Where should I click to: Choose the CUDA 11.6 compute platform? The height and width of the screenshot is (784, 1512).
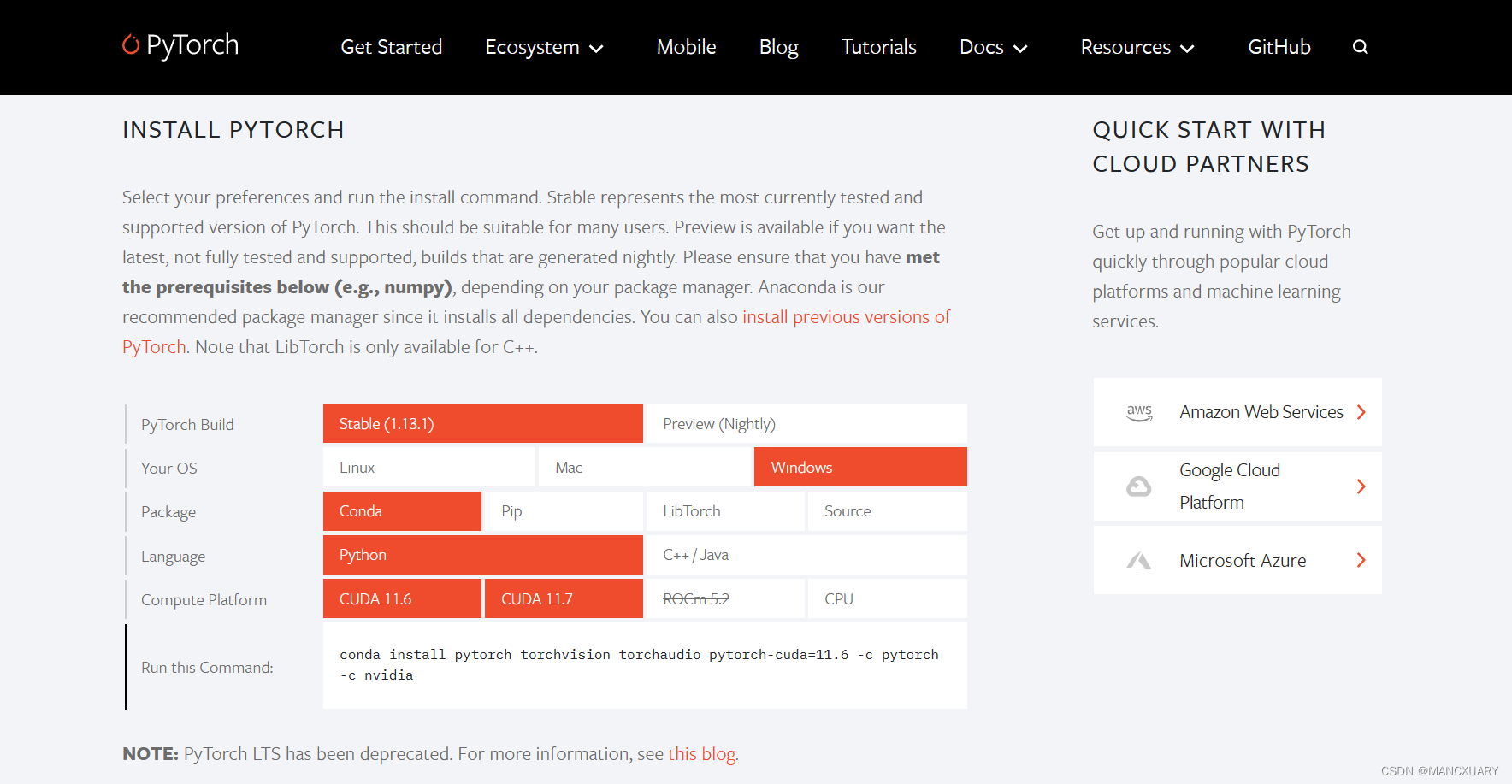click(x=402, y=598)
